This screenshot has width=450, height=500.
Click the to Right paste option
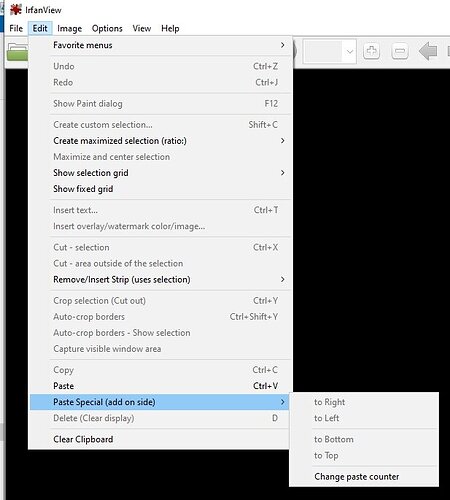[x=364, y=402]
